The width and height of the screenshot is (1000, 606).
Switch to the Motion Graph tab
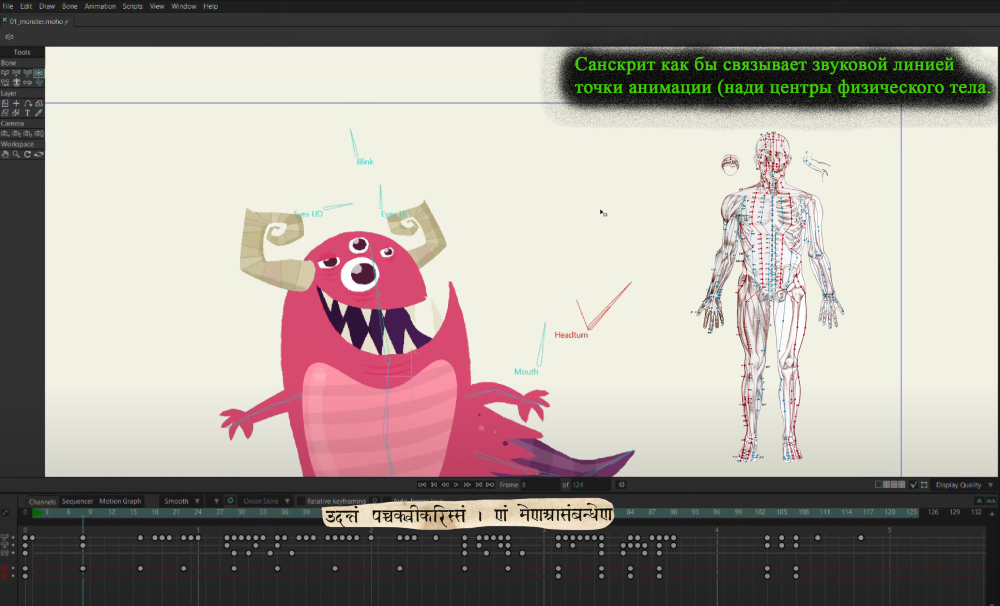120,501
